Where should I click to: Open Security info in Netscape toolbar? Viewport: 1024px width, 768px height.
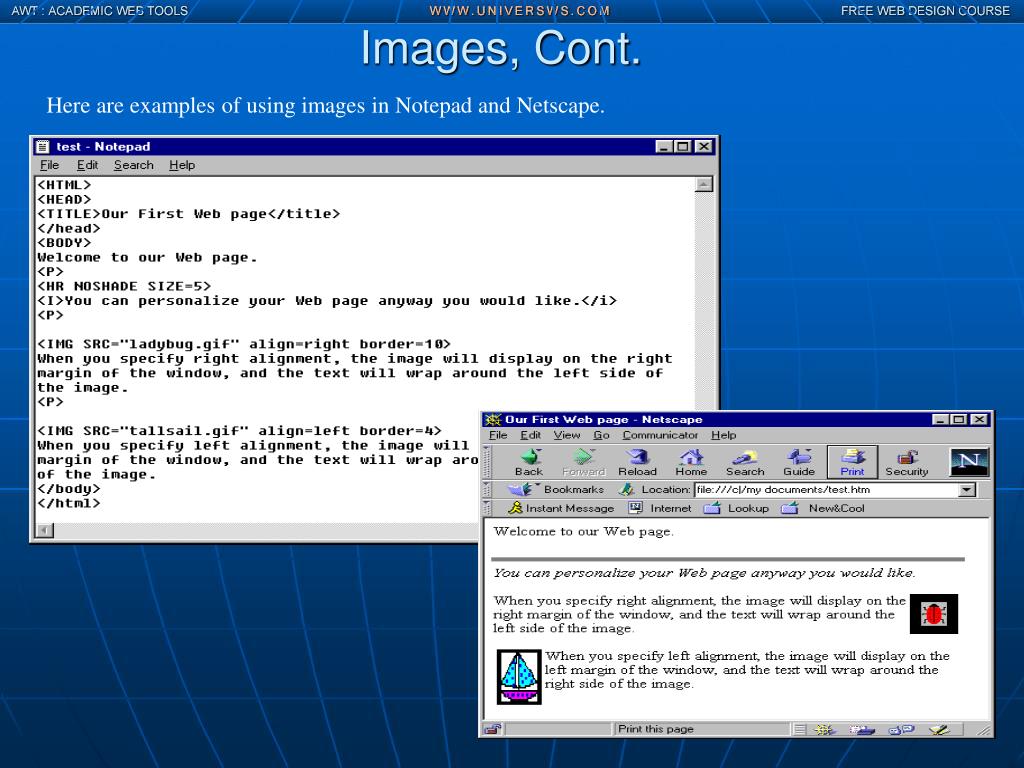tap(906, 462)
